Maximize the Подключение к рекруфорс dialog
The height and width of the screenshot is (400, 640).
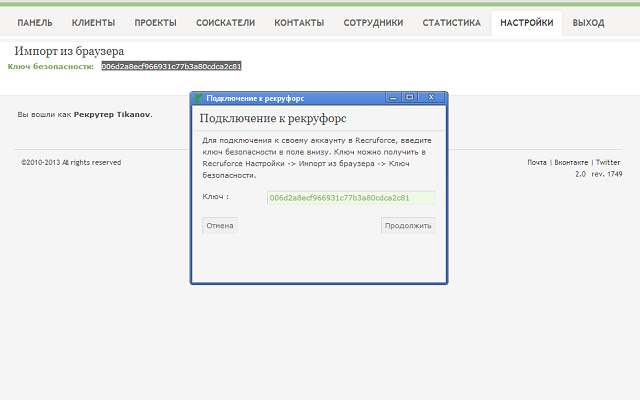(x=410, y=98)
